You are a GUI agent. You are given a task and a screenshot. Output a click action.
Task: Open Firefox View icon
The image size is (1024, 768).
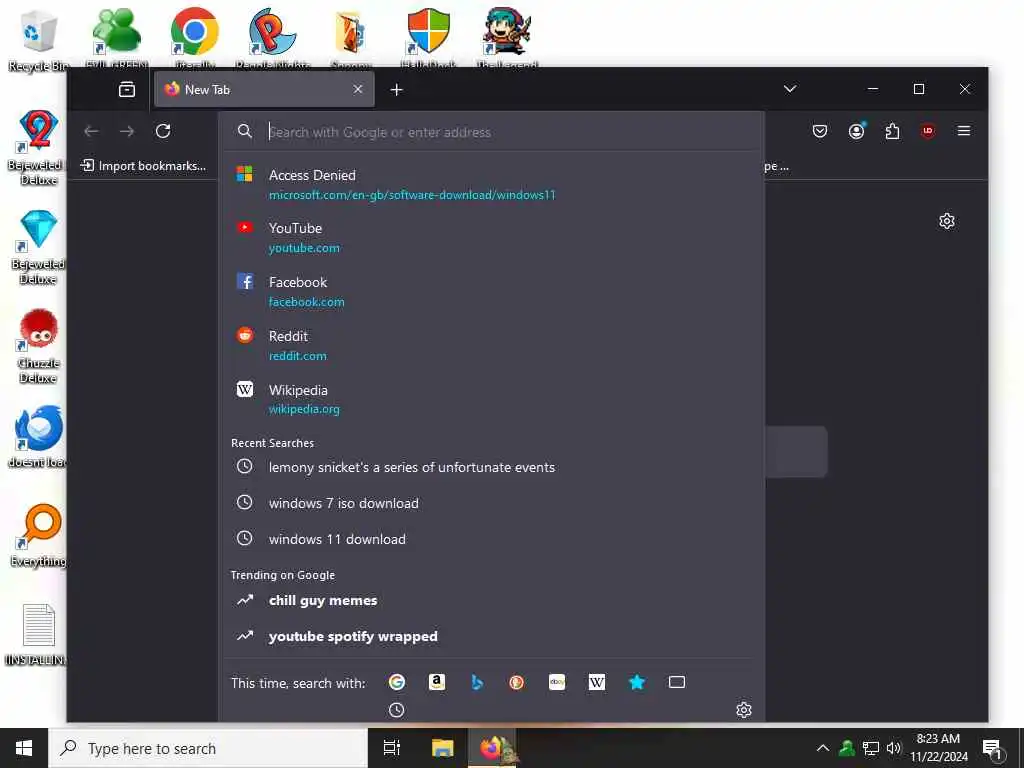[127, 89]
